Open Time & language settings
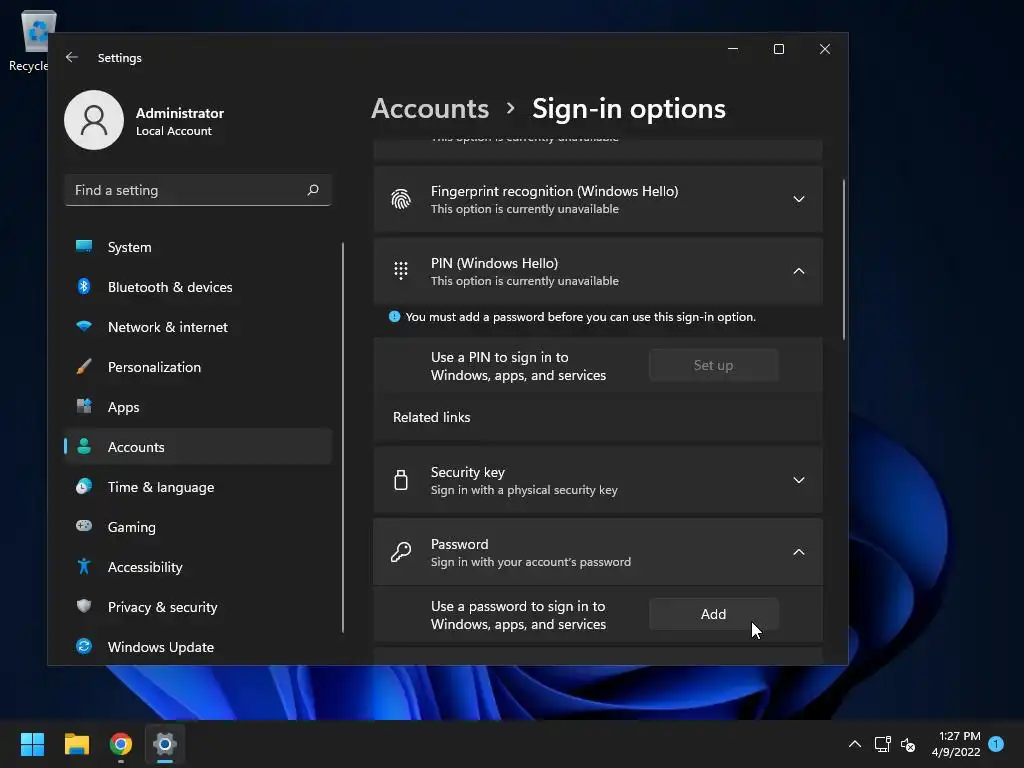 [198, 487]
